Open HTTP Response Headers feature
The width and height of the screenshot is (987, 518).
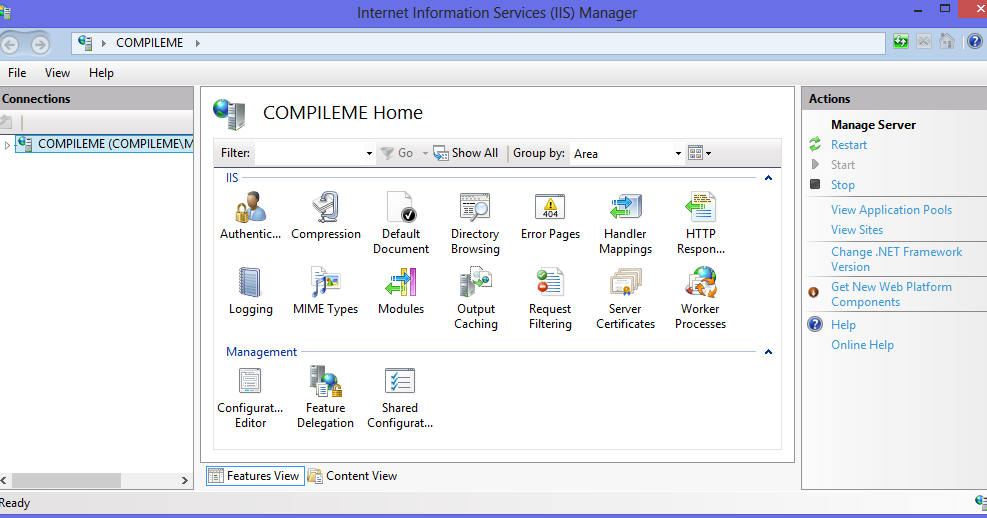[x=701, y=224]
